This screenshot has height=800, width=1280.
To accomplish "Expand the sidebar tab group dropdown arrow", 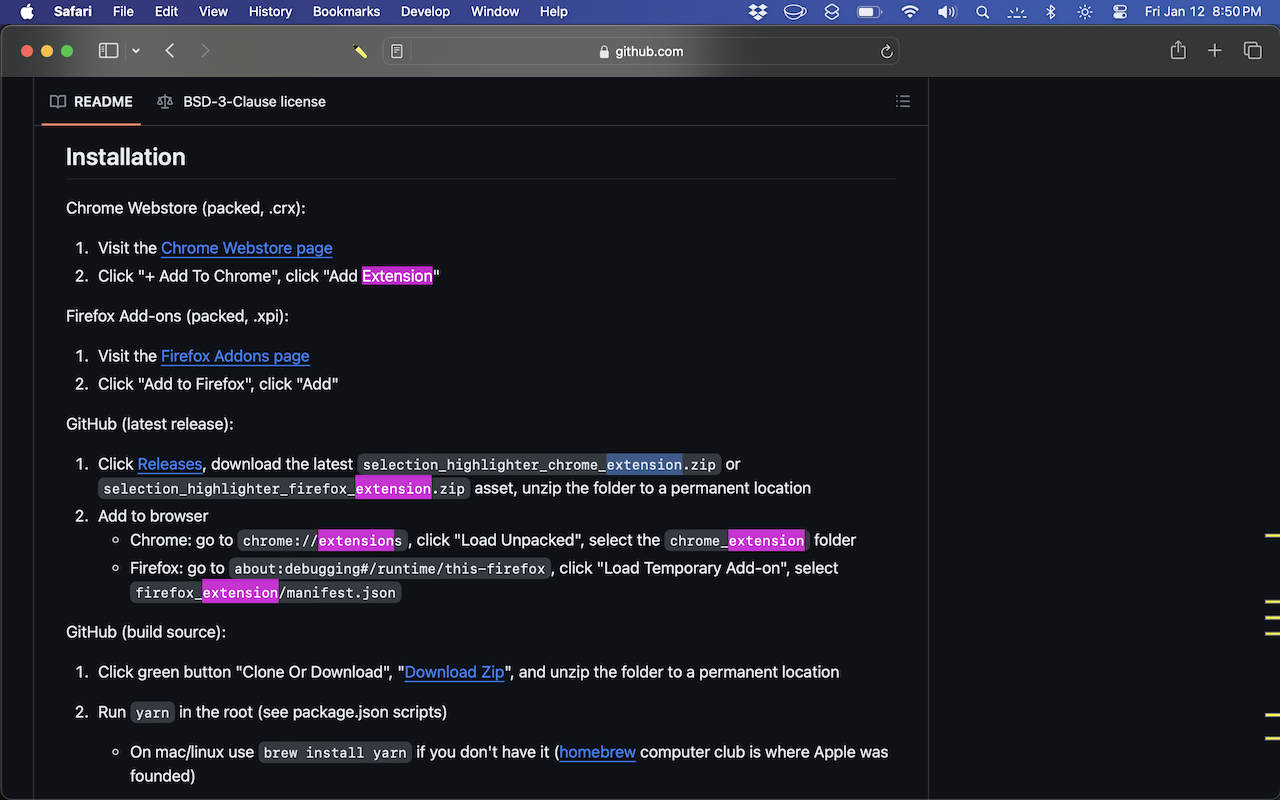I will pyautogui.click(x=136, y=51).
